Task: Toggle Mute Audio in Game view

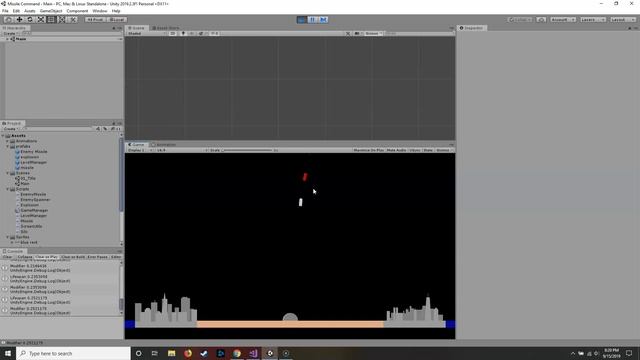Action: 396,150
